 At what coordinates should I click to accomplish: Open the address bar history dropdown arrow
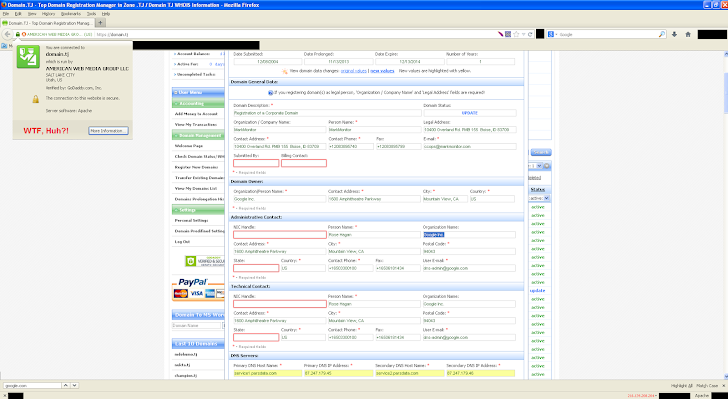tap(523, 34)
